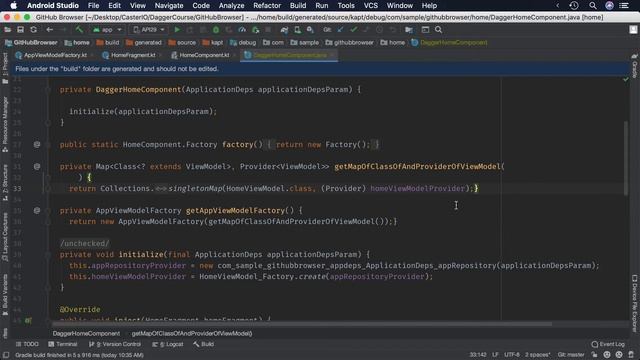This screenshot has width=640, height=360.
Task: Open the SDK Manager icon
Action: tap(310, 30)
